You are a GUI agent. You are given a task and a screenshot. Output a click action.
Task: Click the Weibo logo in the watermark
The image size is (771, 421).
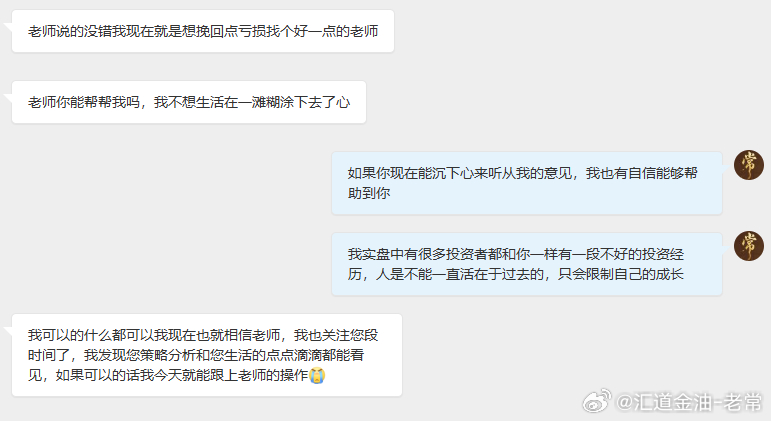pos(596,401)
